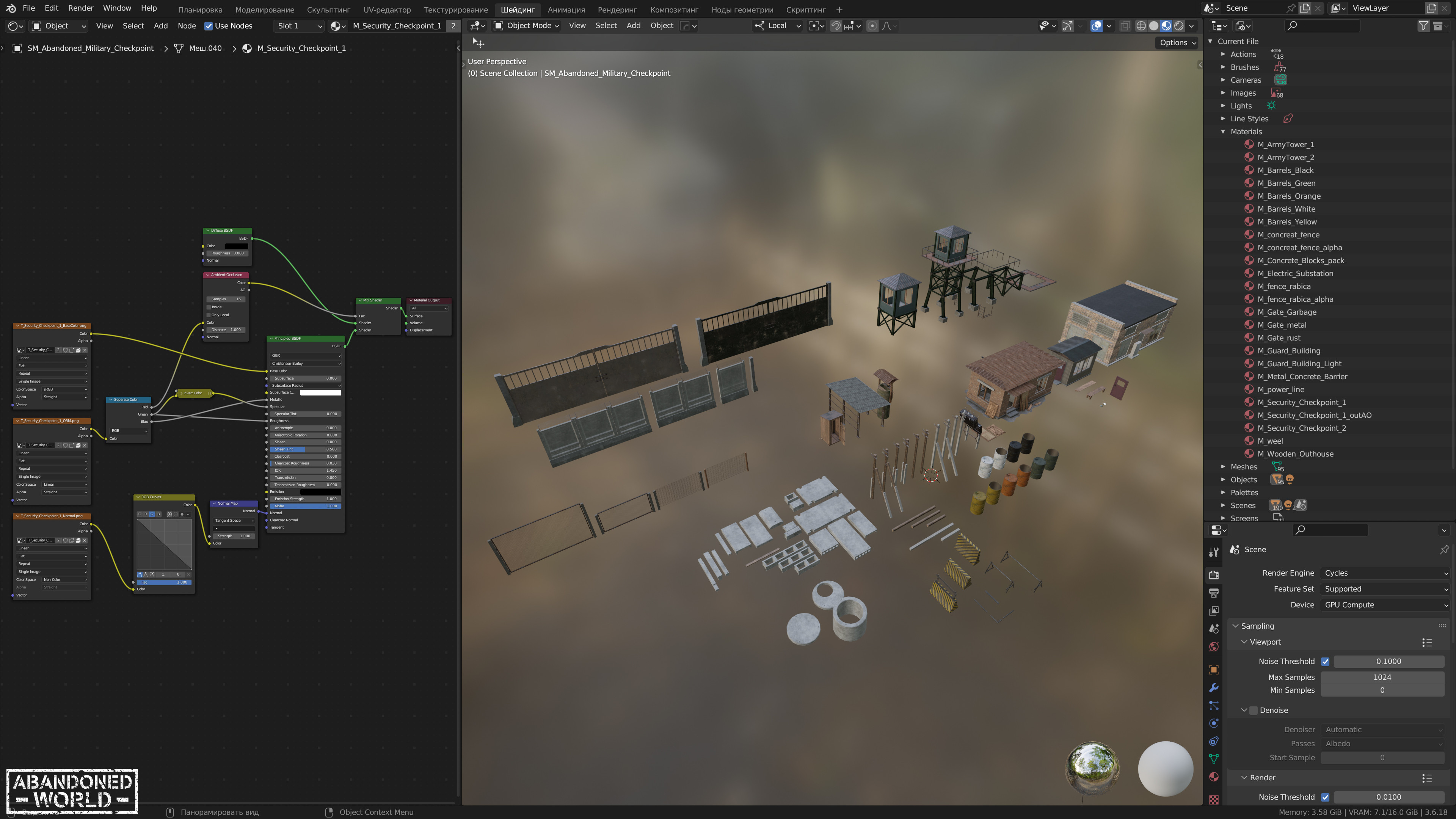This screenshot has height=819, width=1456.
Task: Open the Slot 1 material slot dropdown
Action: click(x=299, y=26)
